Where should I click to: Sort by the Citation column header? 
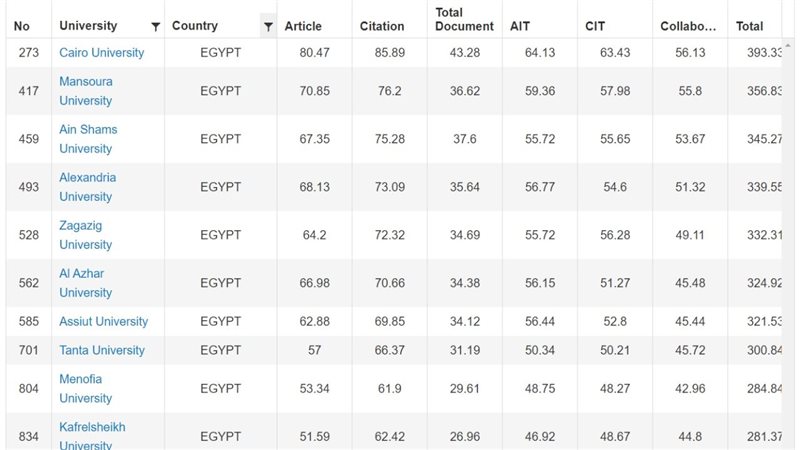382,26
